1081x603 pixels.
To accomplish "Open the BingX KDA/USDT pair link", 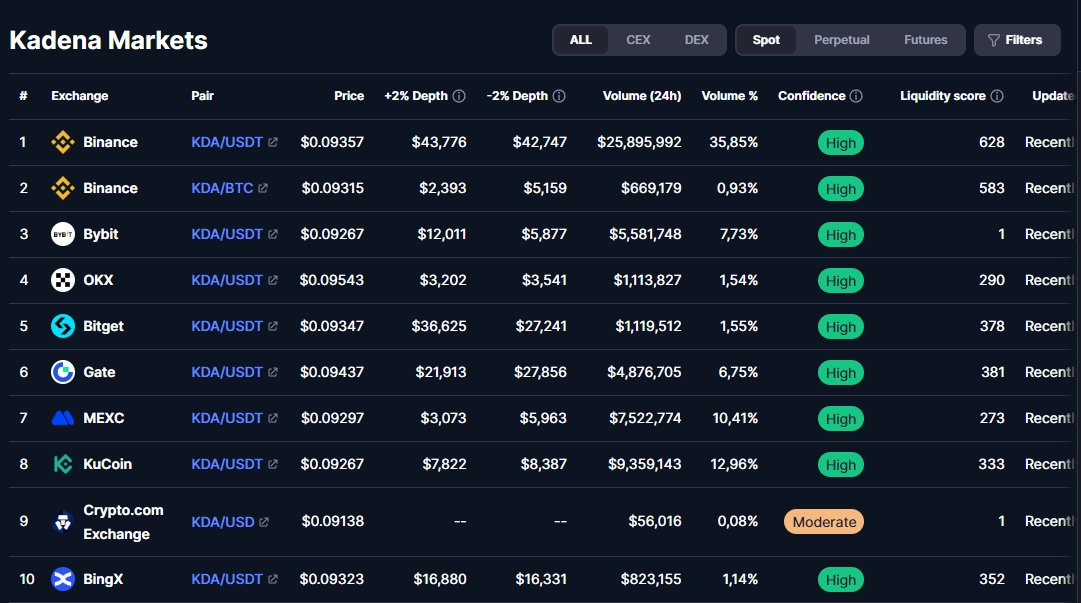I will [x=227, y=579].
